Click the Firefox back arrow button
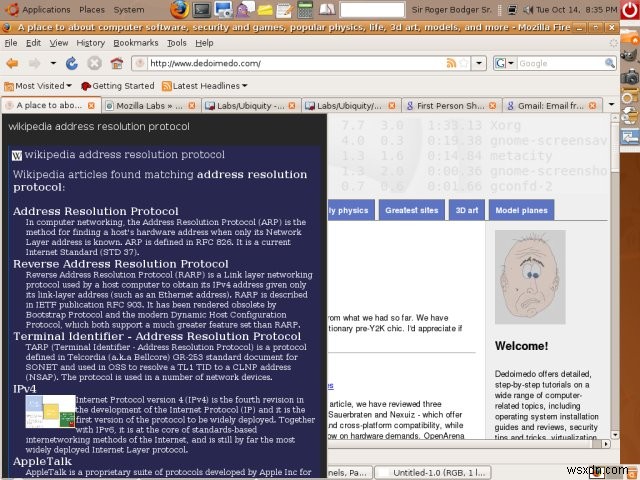 (13, 63)
